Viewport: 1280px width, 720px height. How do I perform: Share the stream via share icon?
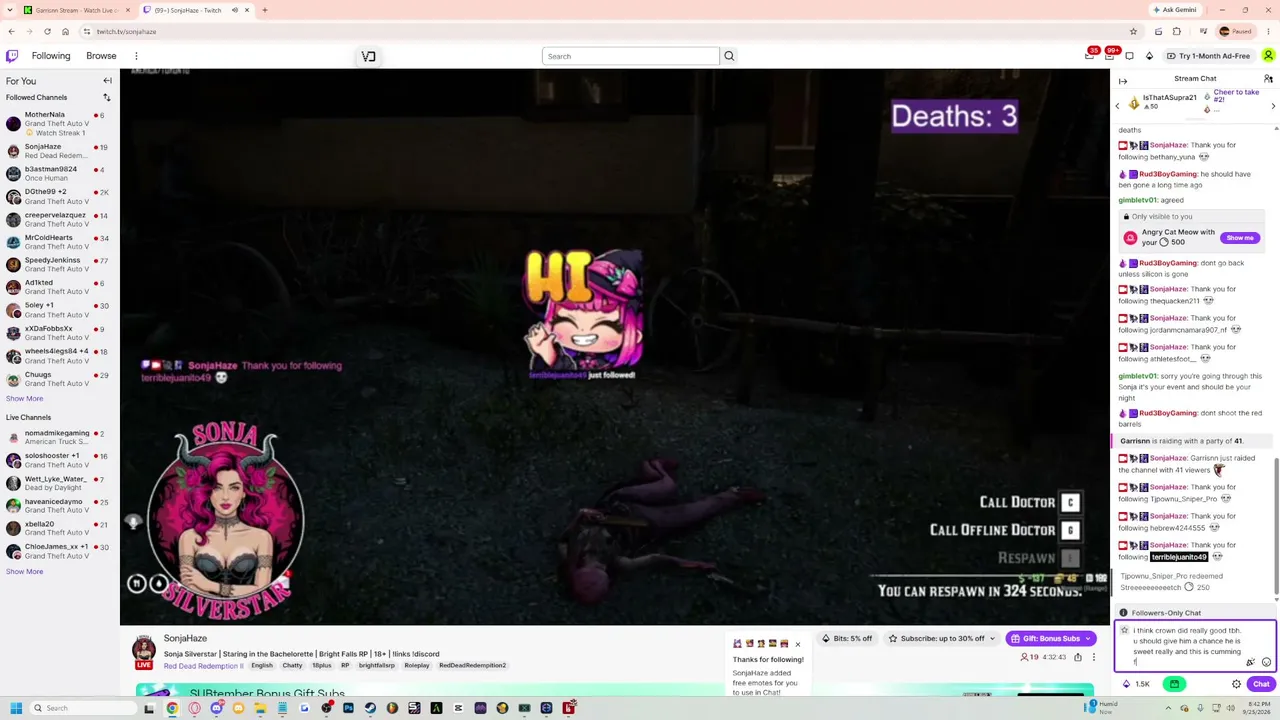coord(1078,657)
